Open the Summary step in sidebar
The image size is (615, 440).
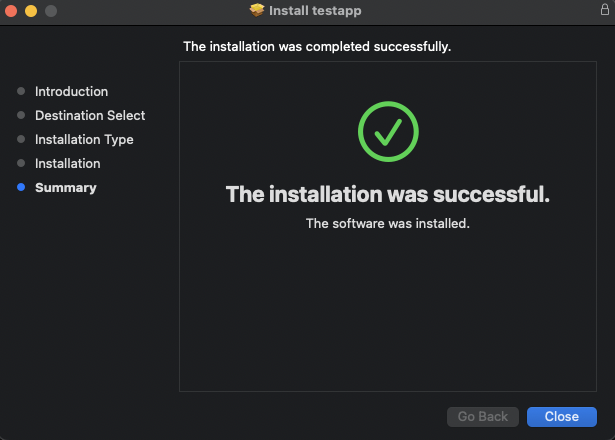[65, 187]
